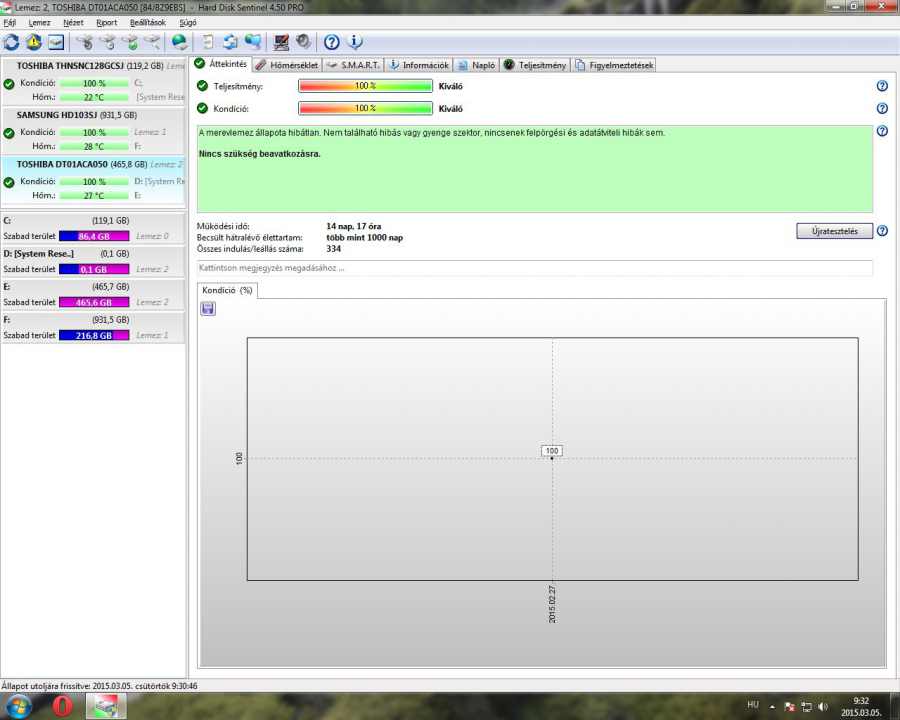Image resolution: width=900 pixels, height=720 pixels.
Task: Click the help icon beside Kondíció row
Action: click(882, 109)
